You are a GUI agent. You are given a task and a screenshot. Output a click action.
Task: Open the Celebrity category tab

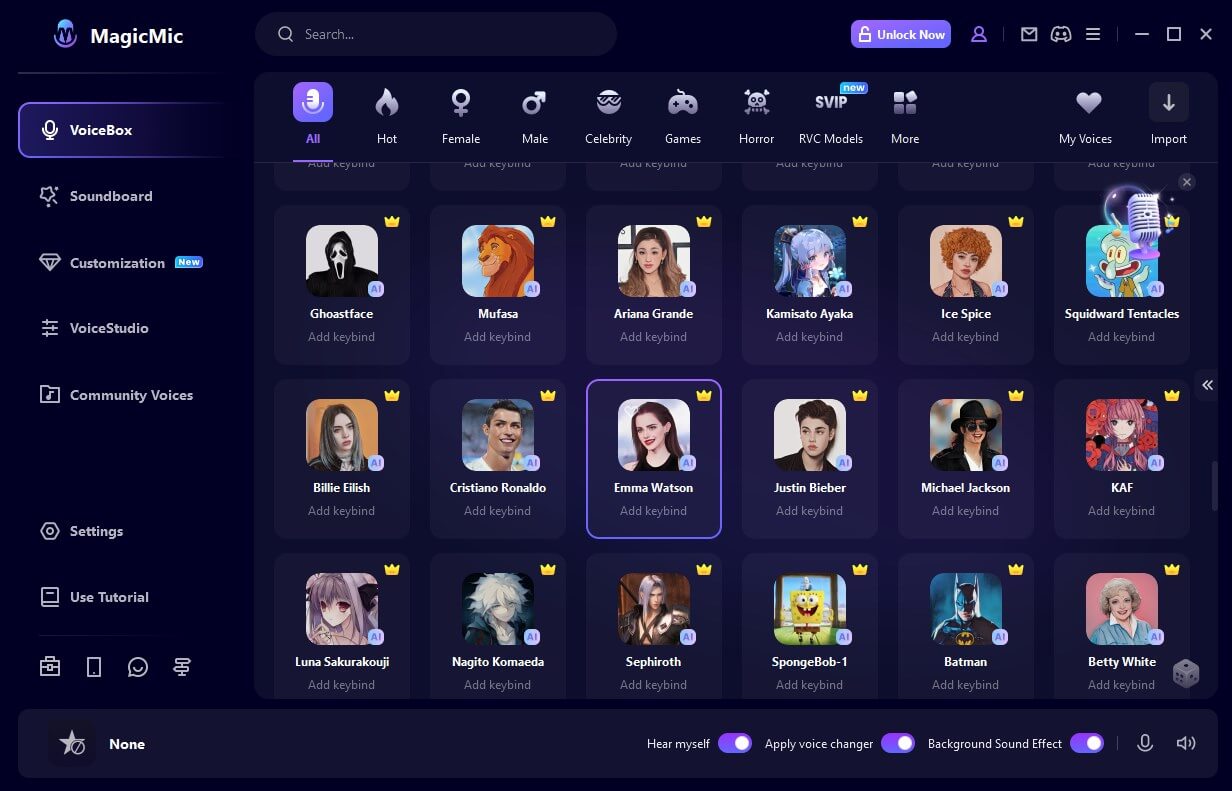pos(608,114)
